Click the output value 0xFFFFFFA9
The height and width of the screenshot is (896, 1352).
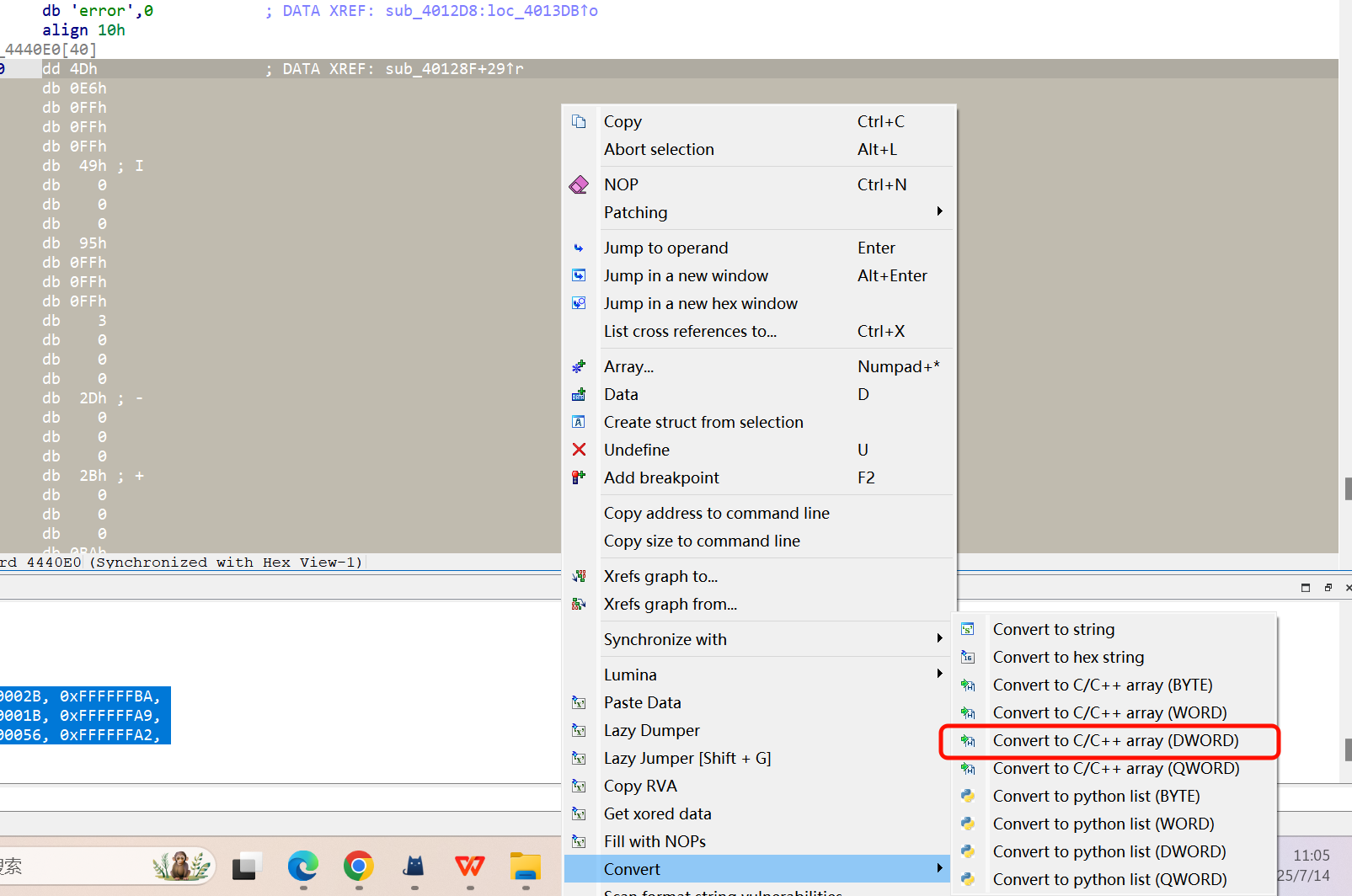[105, 716]
